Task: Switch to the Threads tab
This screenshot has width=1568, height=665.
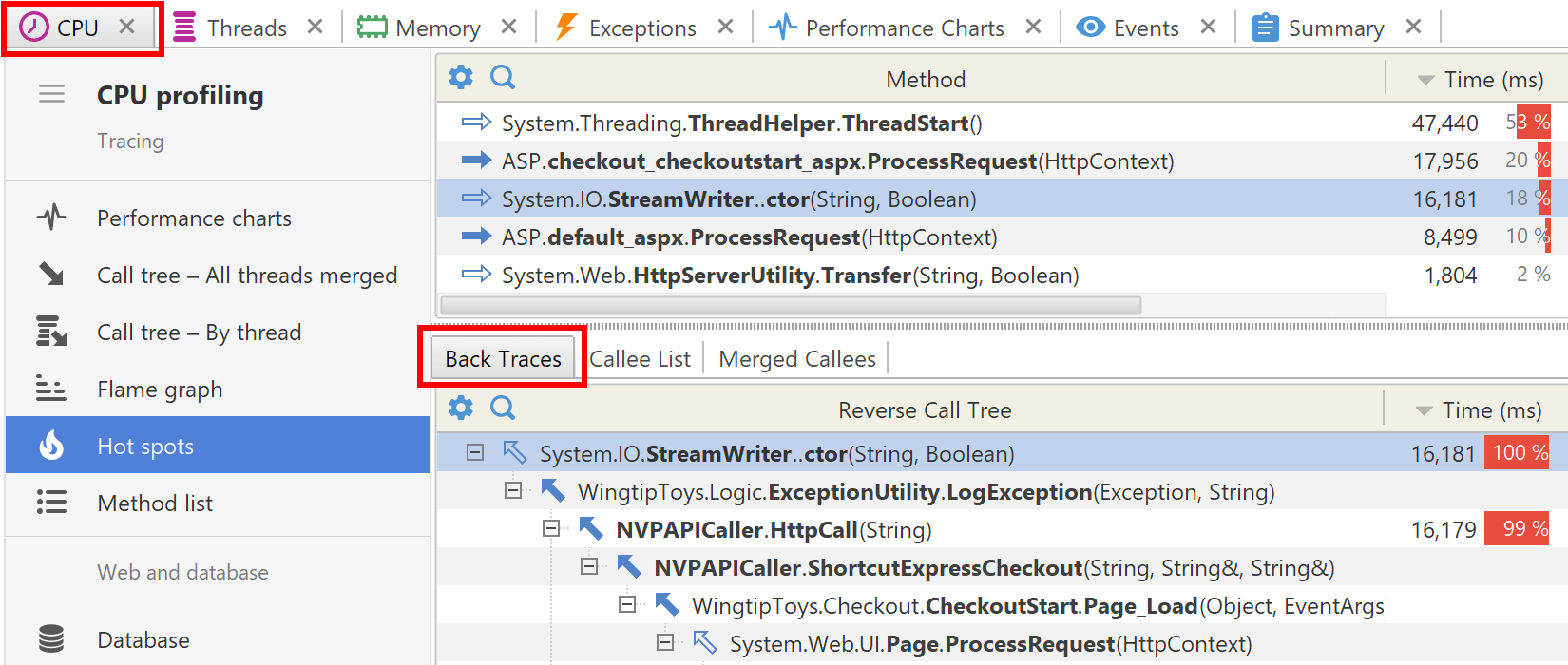Action: (x=230, y=28)
